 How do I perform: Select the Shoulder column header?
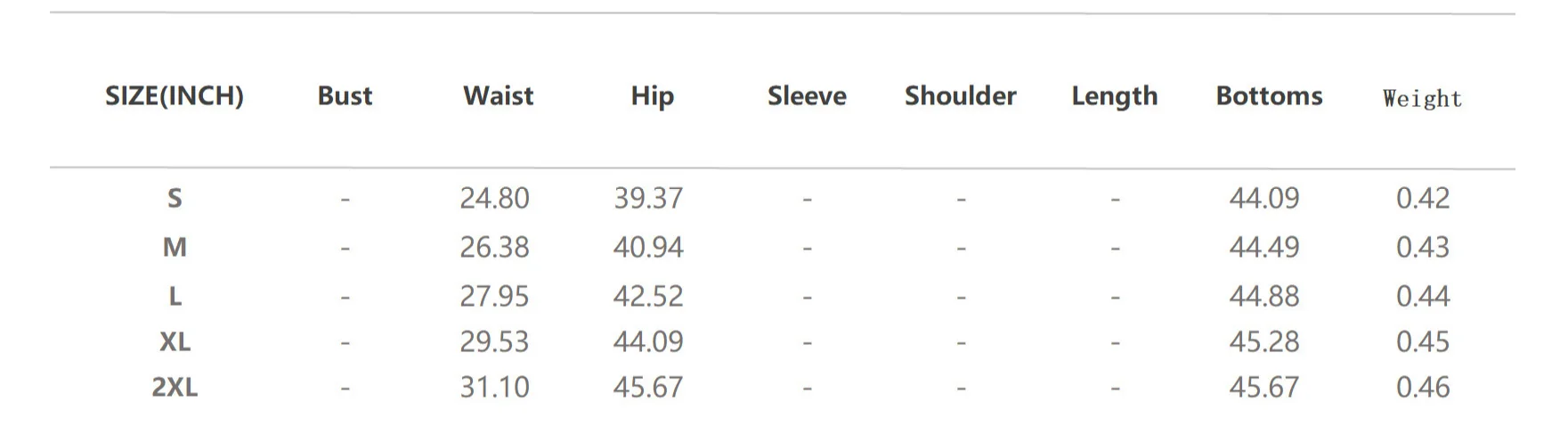tap(960, 96)
